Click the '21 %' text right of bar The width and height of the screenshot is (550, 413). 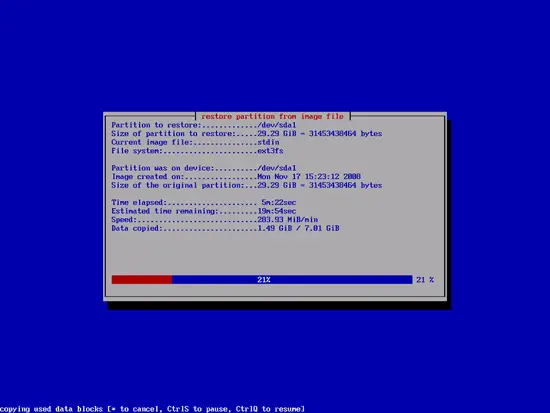click(425, 280)
